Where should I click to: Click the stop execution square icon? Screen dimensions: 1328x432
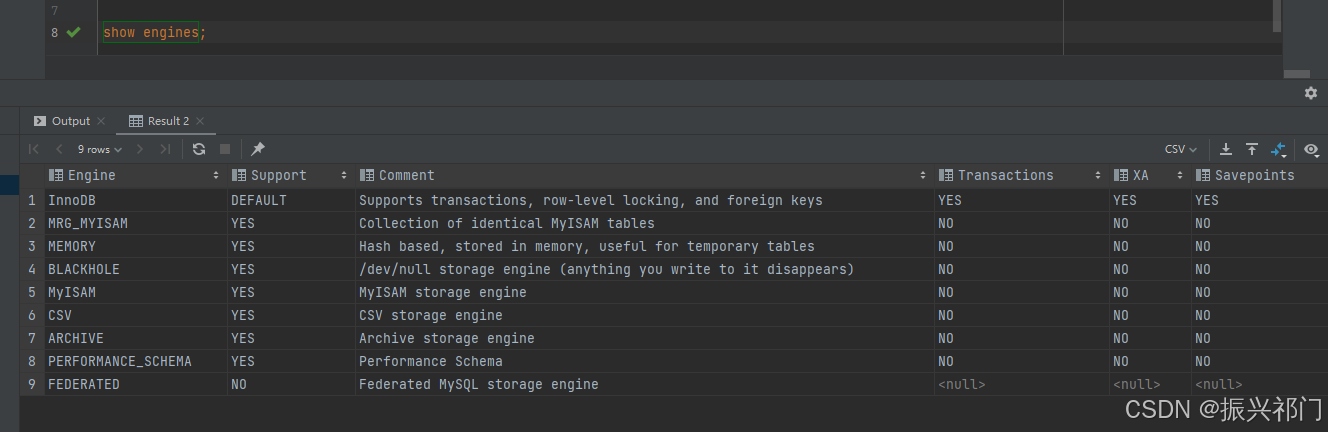pos(225,149)
